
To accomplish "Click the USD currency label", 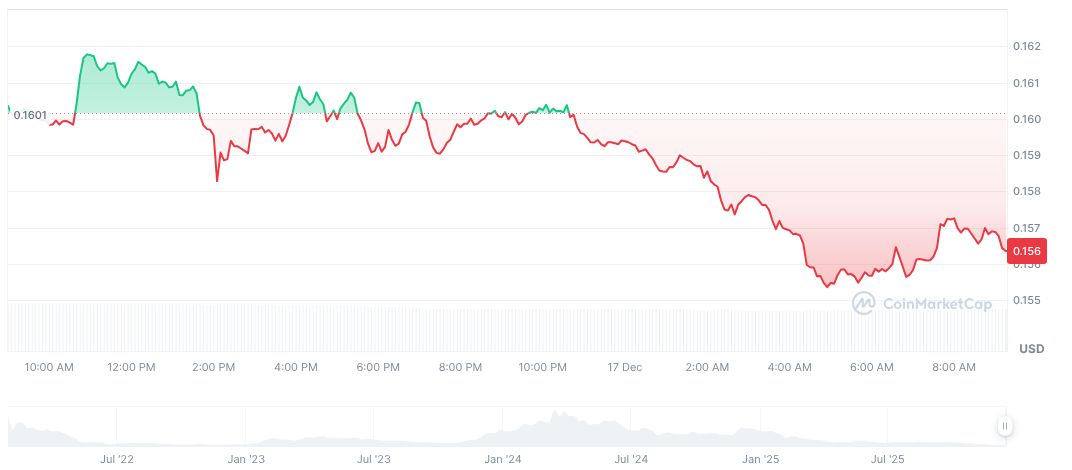I will [1031, 349].
